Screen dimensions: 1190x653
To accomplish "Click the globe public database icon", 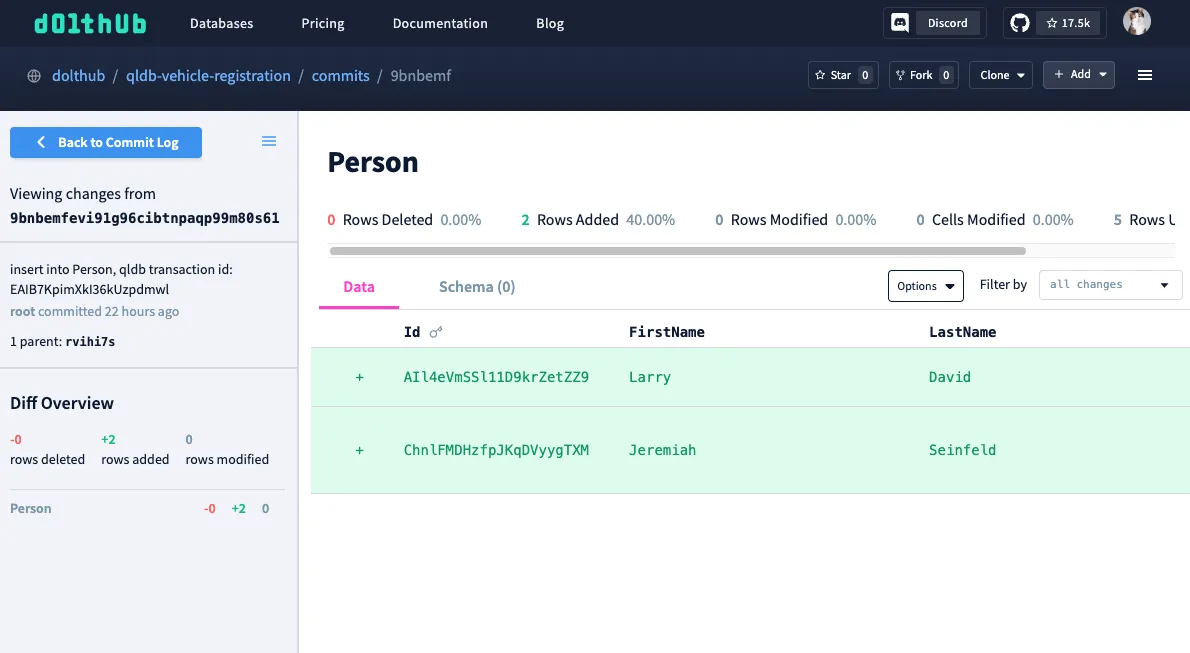I will pos(34,76).
